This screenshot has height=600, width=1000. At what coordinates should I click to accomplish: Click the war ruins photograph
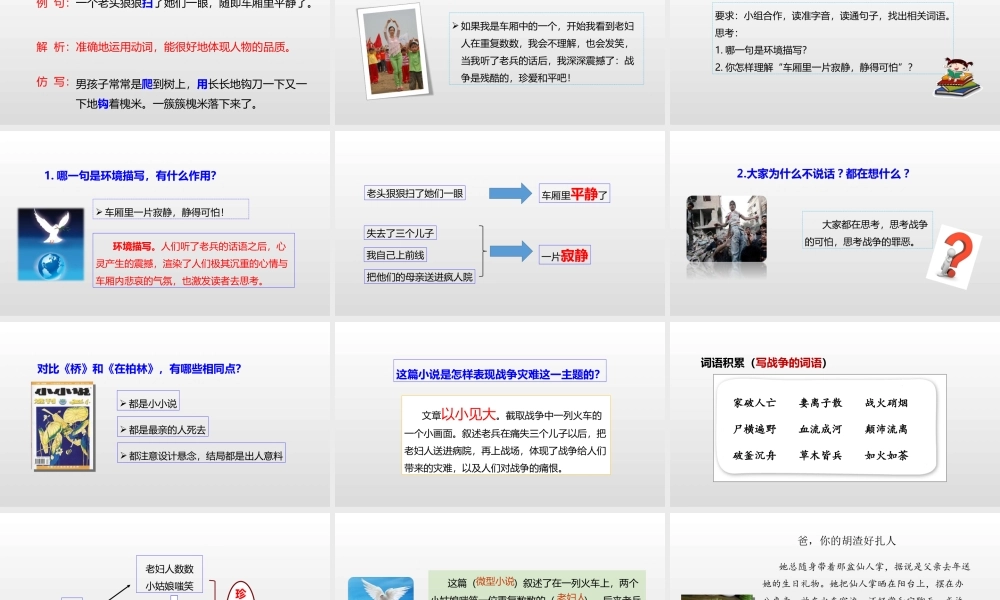pyautogui.click(x=726, y=228)
